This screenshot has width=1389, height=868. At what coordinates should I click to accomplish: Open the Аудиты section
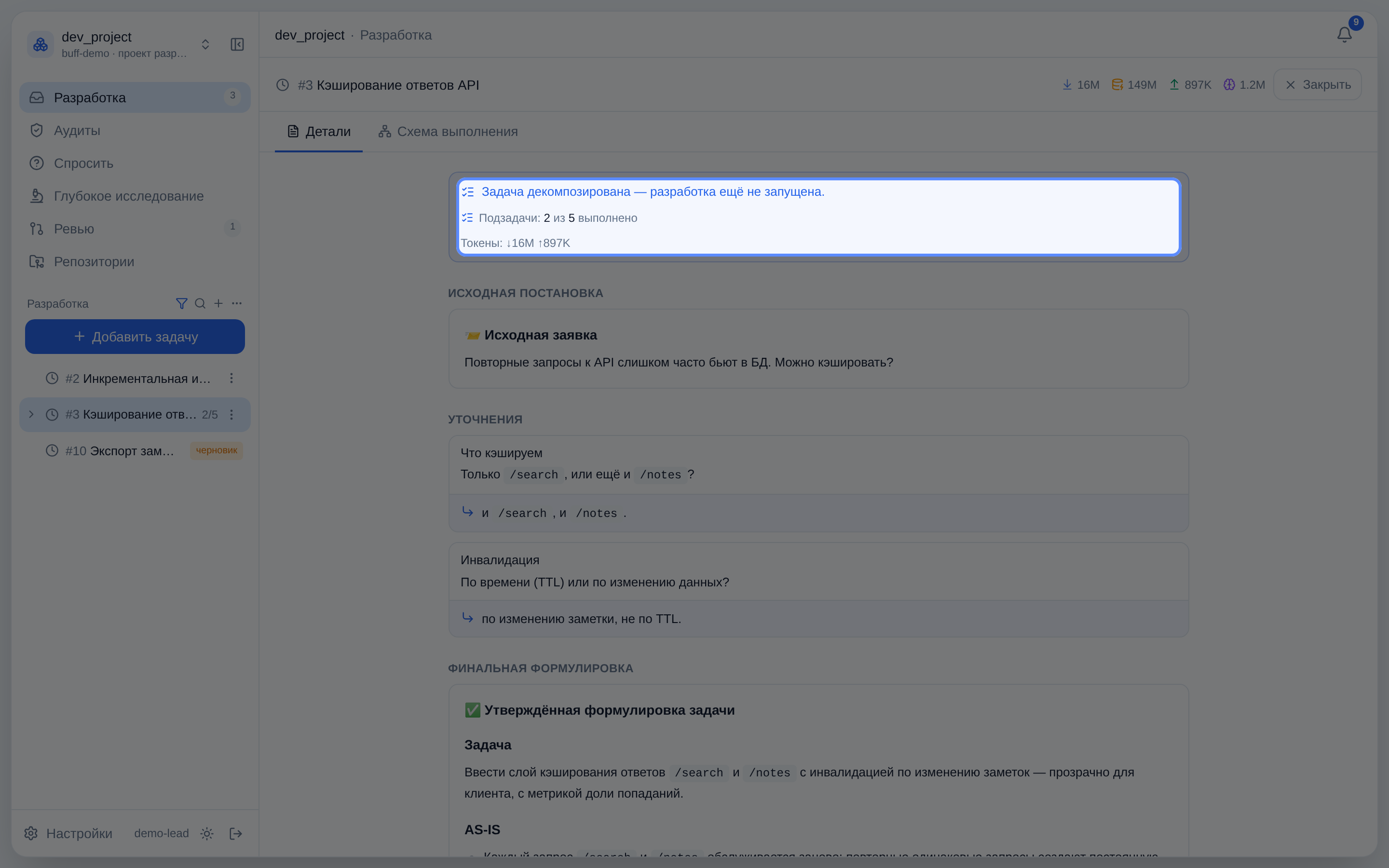[x=135, y=130]
